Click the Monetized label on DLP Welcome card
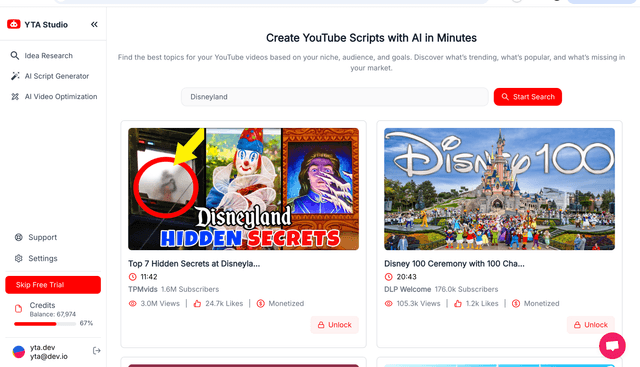Viewport: 640px width, 367px height. 542,303
